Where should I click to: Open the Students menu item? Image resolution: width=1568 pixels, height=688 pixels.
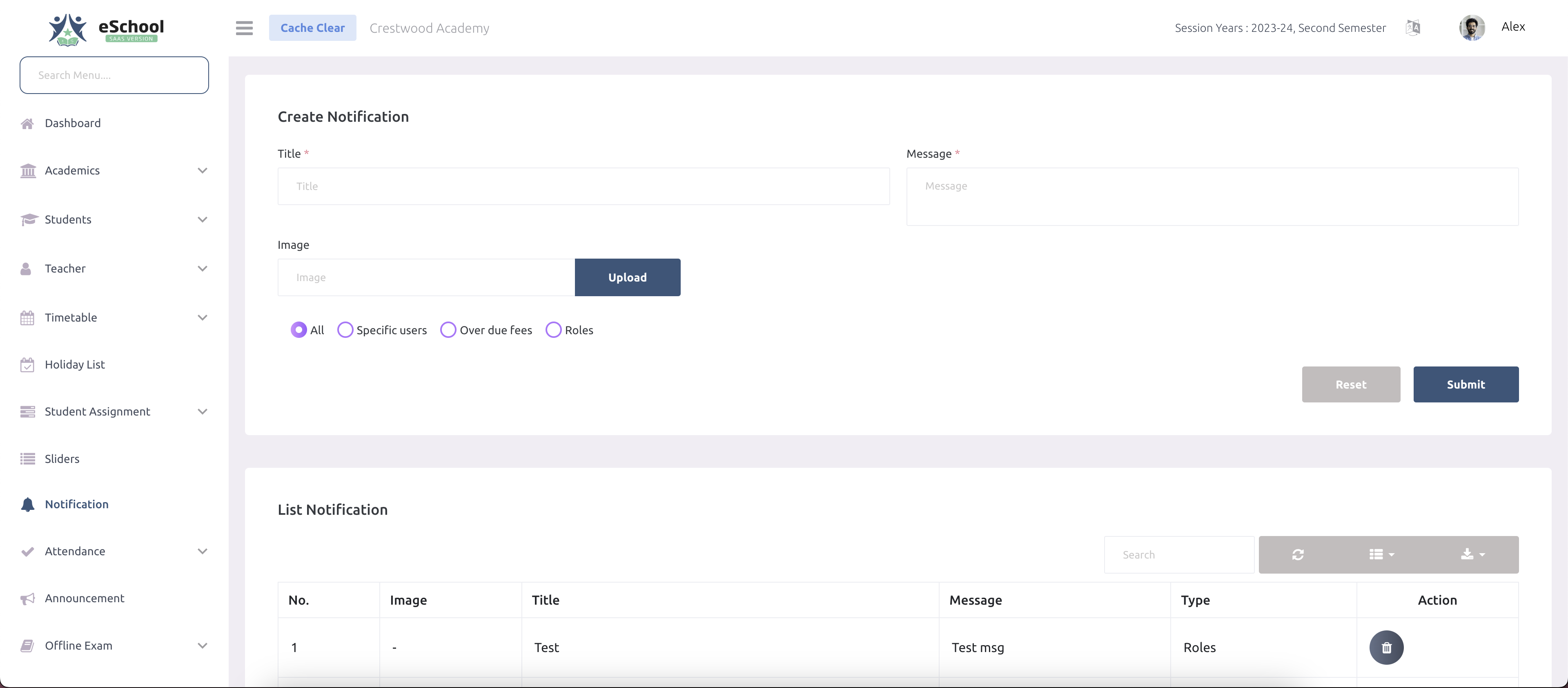(x=68, y=219)
